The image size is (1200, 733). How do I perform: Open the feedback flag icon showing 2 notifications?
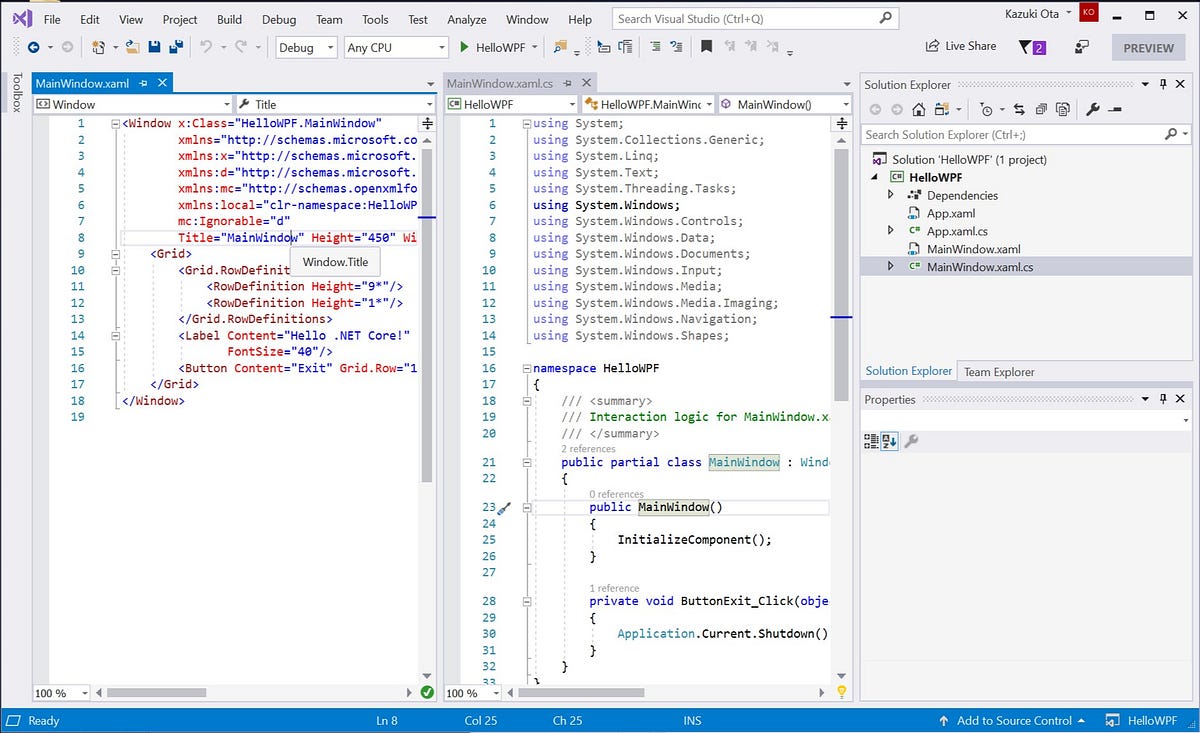(x=1029, y=47)
